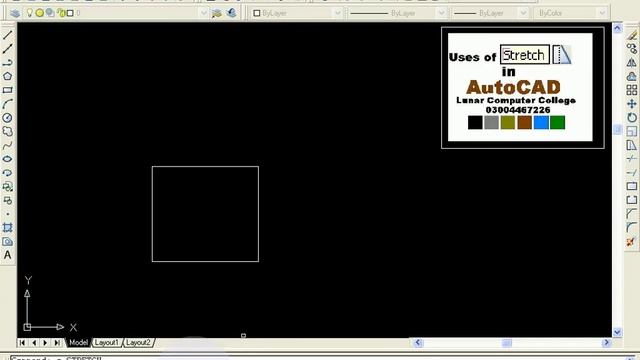This screenshot has width=640, height=360.
Task: Select the Break at Point tool
Action: click(631, 187)
